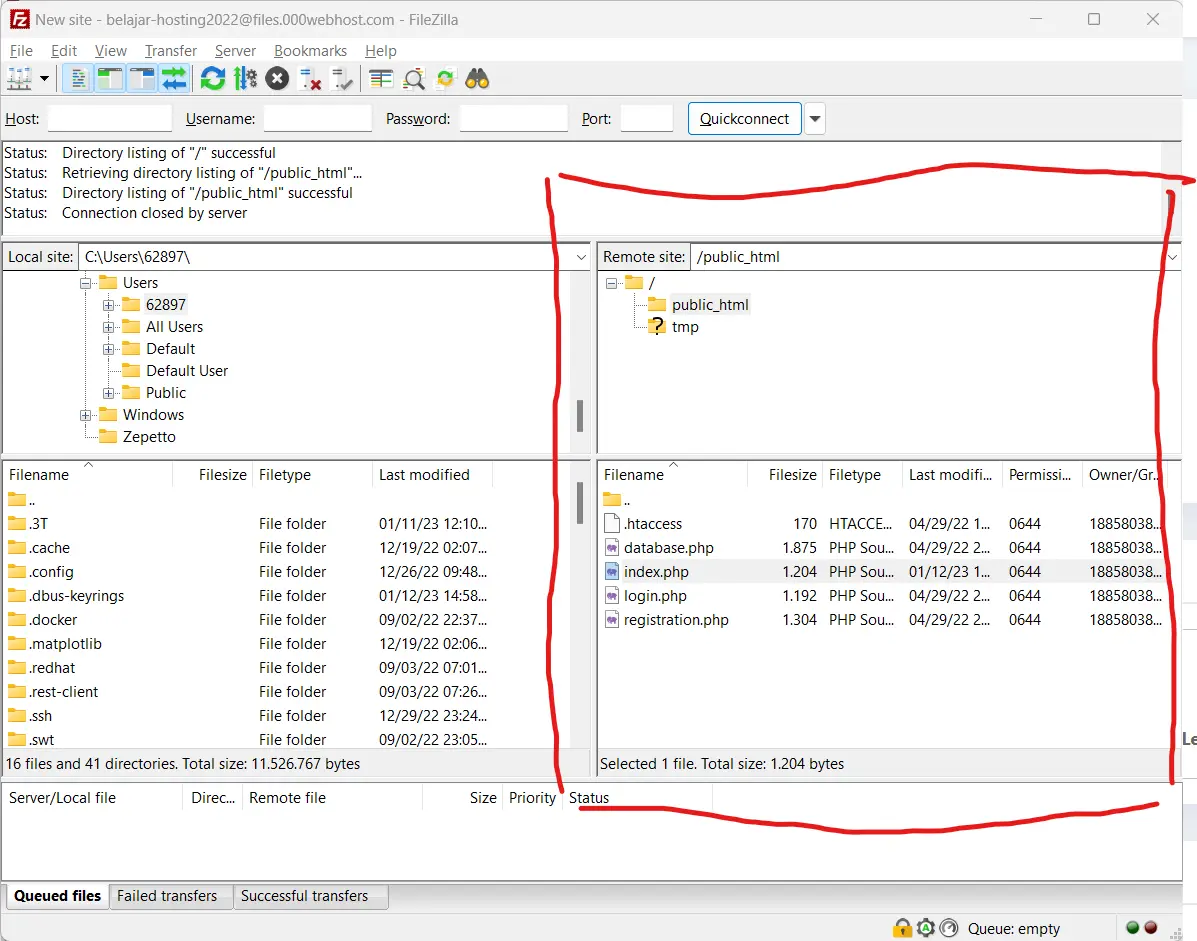
Task: Select the Zepetto folder in local tree
Action: coord(149,437)
